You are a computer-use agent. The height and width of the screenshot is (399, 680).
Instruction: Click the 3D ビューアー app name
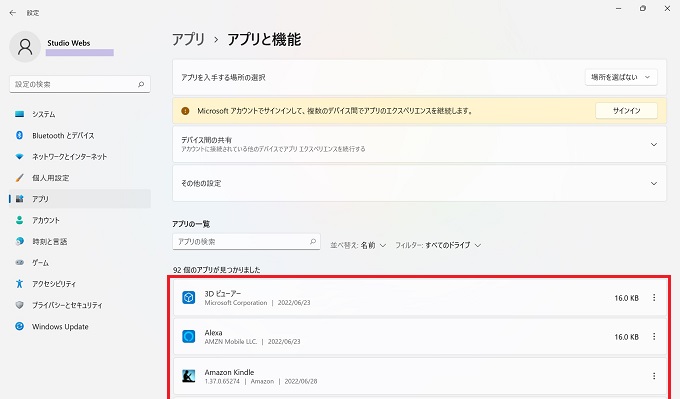(x=222, y=294)
